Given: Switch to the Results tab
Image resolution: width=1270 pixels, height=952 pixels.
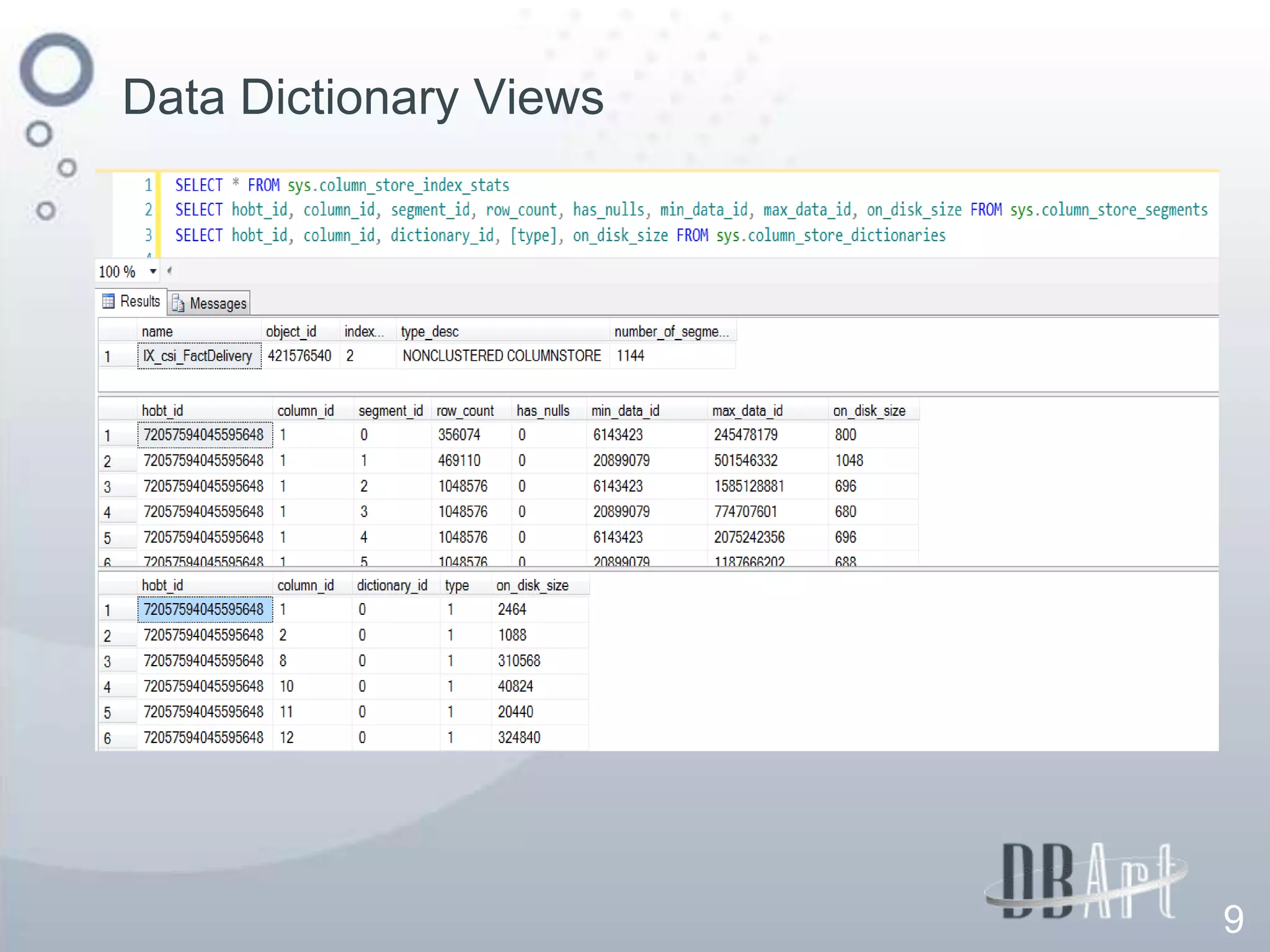Looking at the screenshot, I should [x=131, y=302].
